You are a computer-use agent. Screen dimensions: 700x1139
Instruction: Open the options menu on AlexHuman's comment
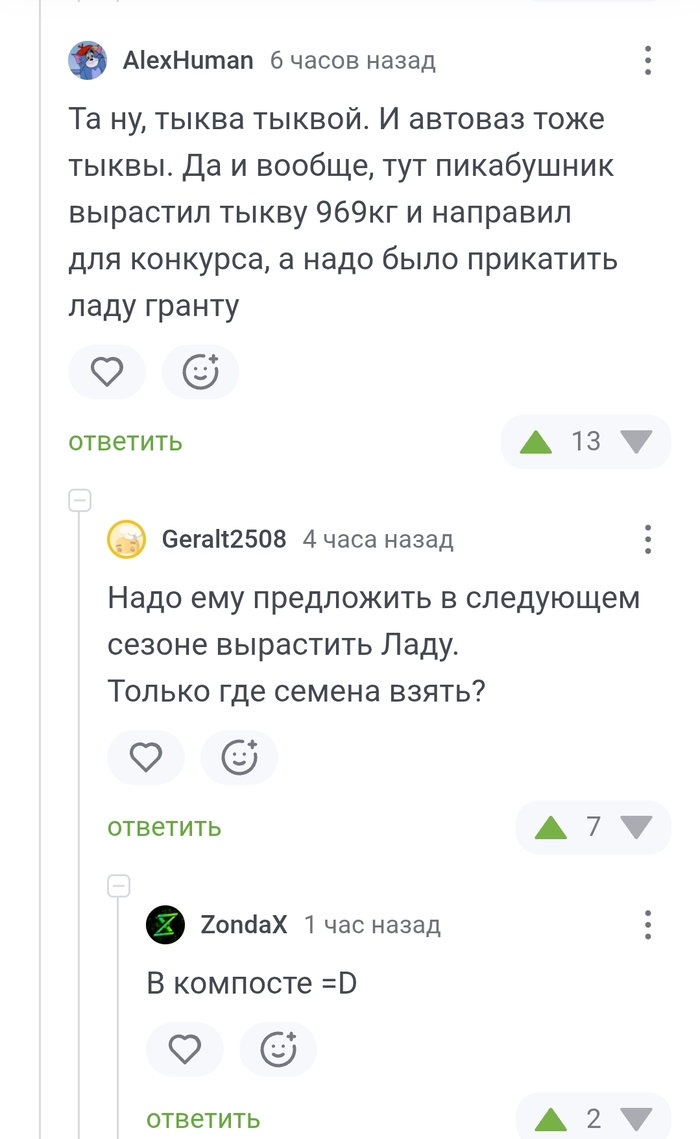(x=648, y=60)
